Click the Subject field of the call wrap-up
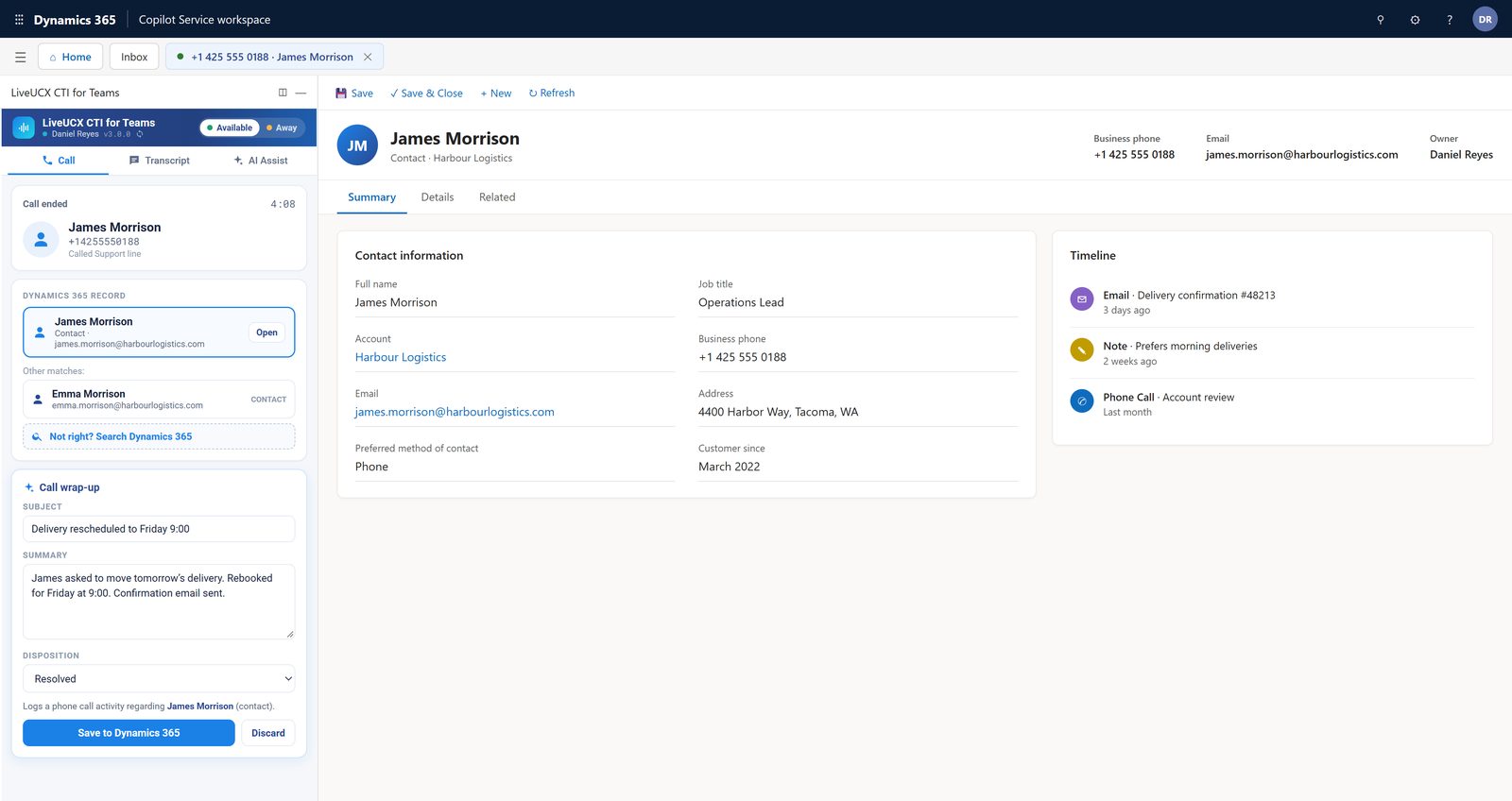Viewport: 1512px width, 801px height. [159, 529]
